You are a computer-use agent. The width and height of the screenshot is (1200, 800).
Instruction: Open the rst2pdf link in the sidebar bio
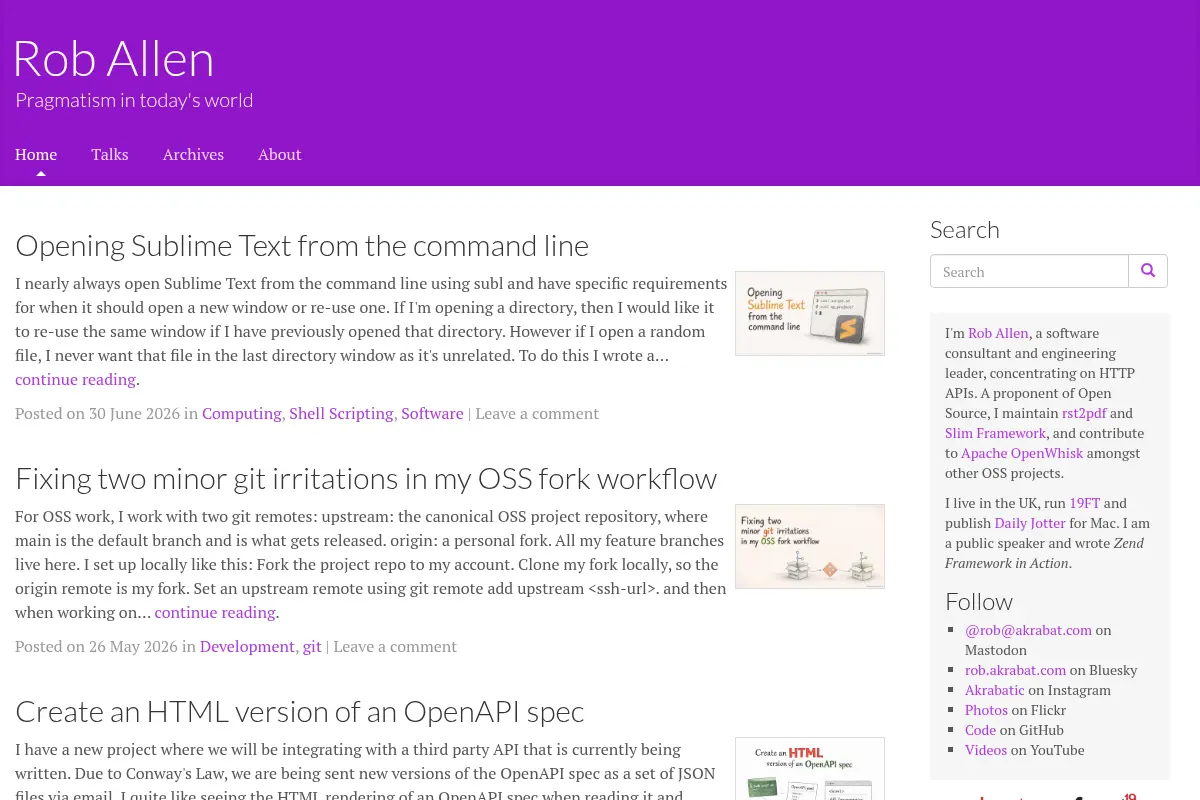coord(1084,413)
